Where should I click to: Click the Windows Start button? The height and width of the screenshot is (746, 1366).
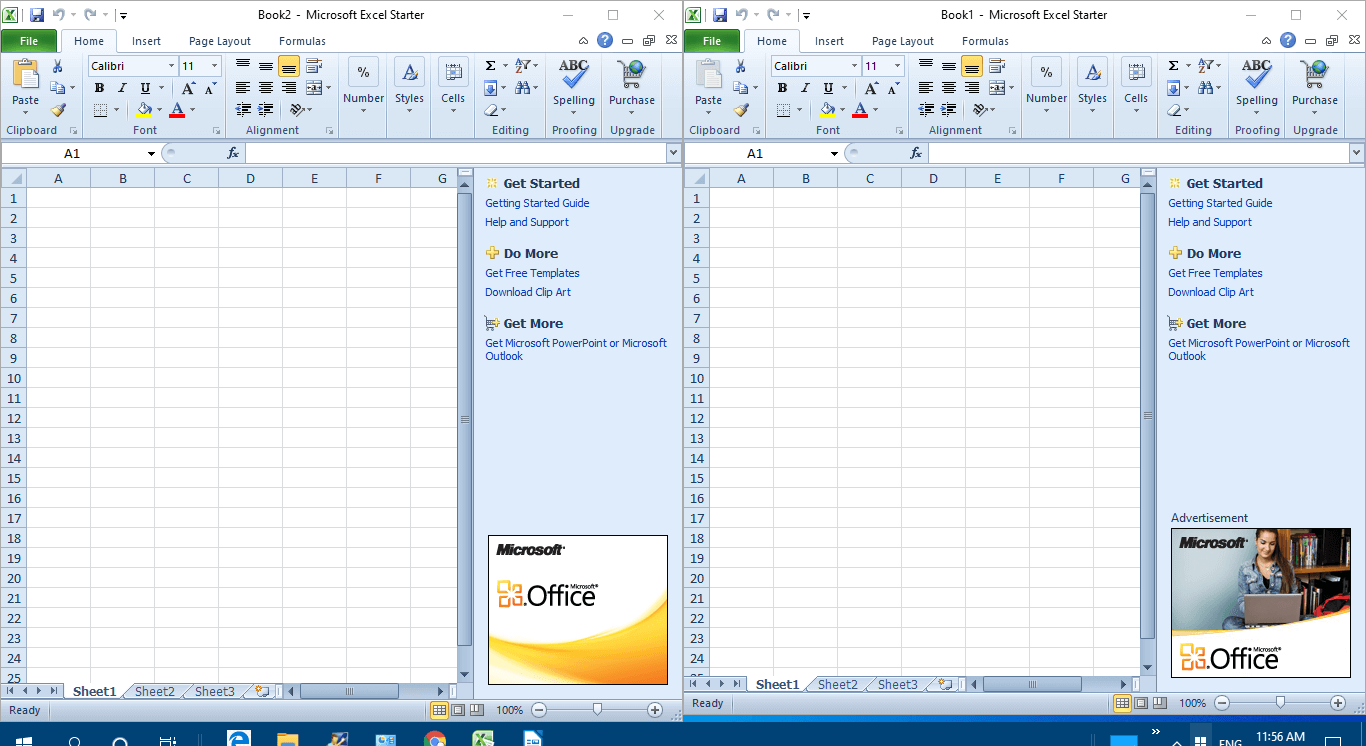(x=24, y=741)
